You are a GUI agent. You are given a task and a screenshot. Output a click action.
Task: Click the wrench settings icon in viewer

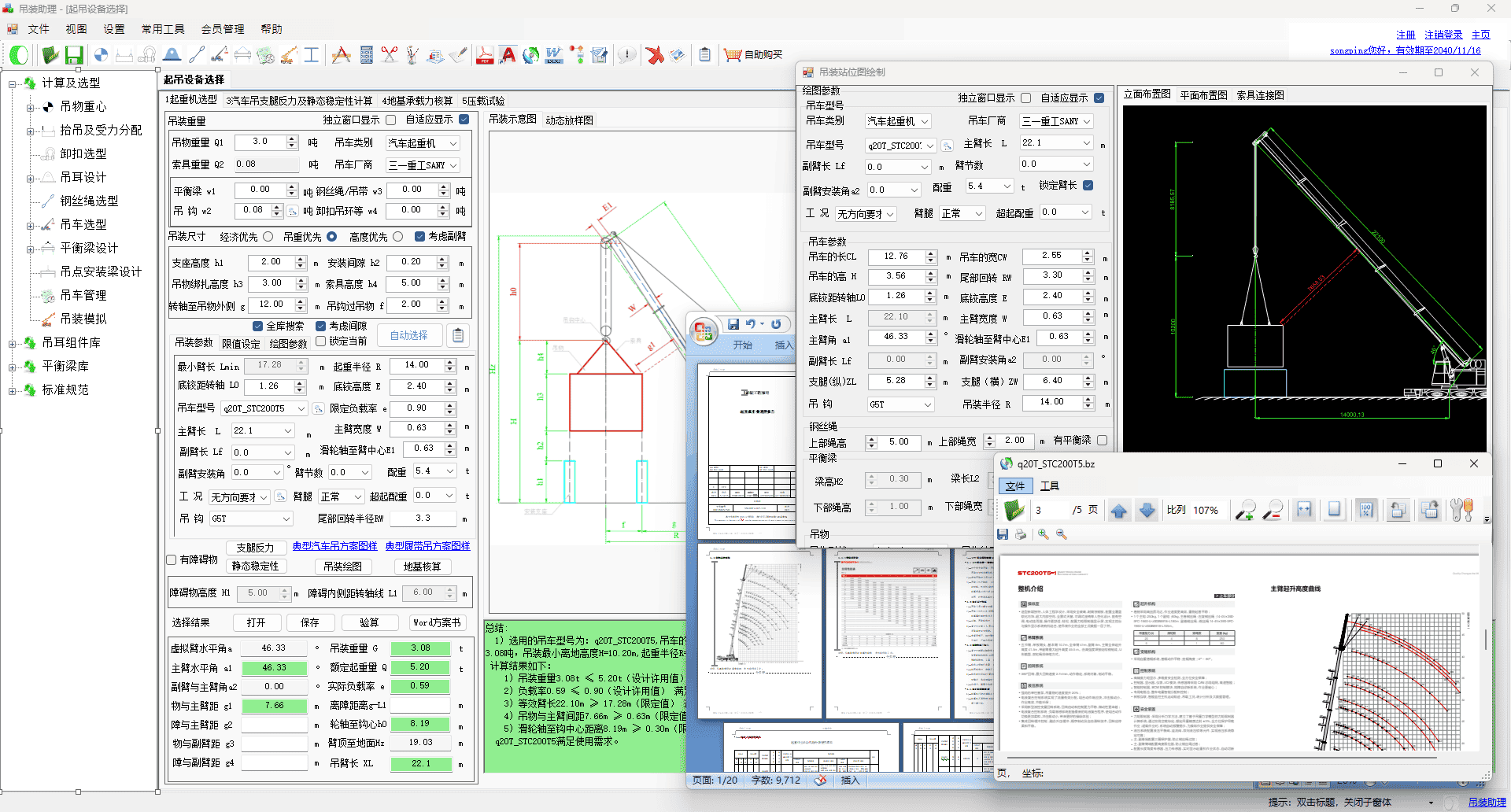[x=1461, y=511]
